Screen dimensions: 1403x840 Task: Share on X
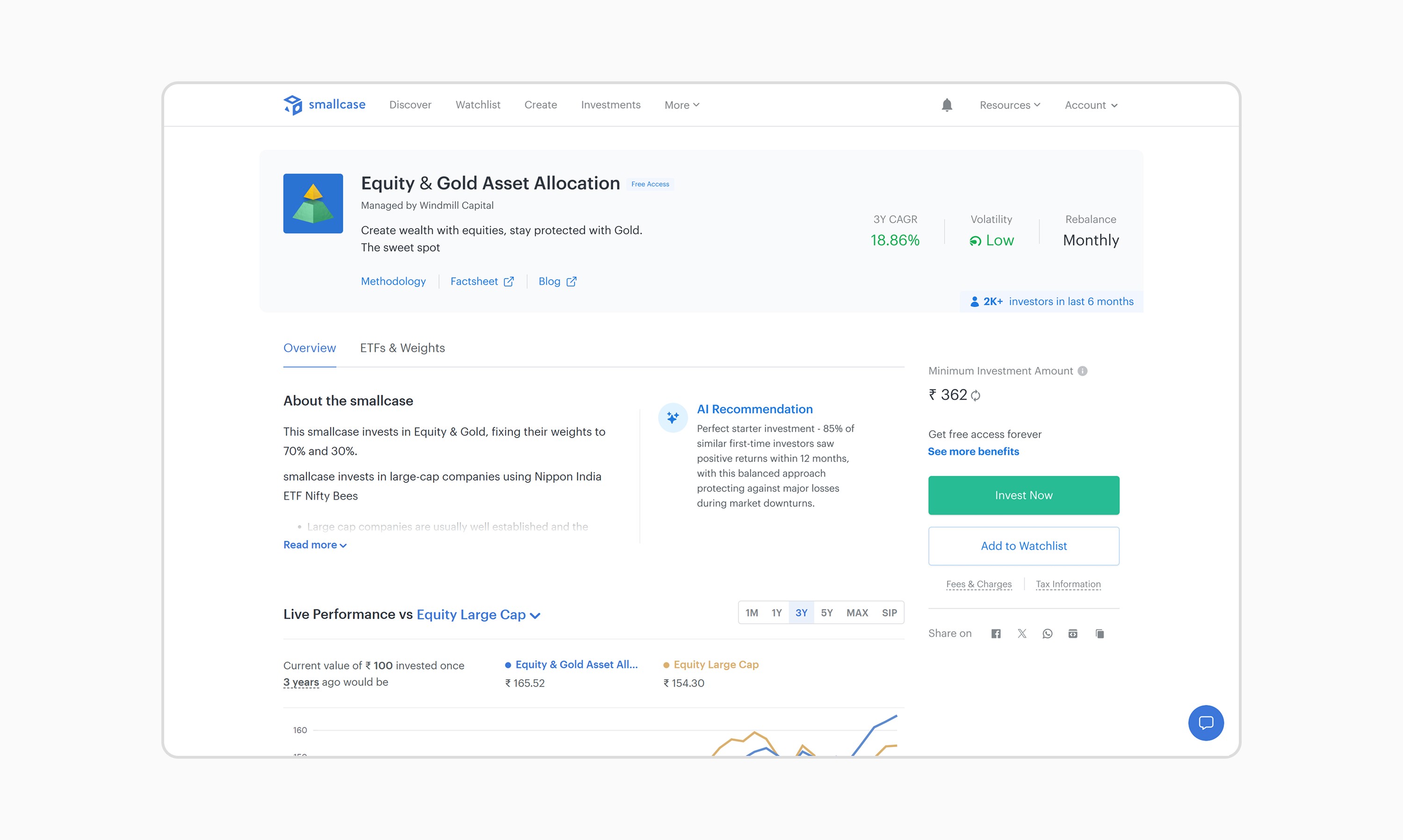pos(1022,633)
